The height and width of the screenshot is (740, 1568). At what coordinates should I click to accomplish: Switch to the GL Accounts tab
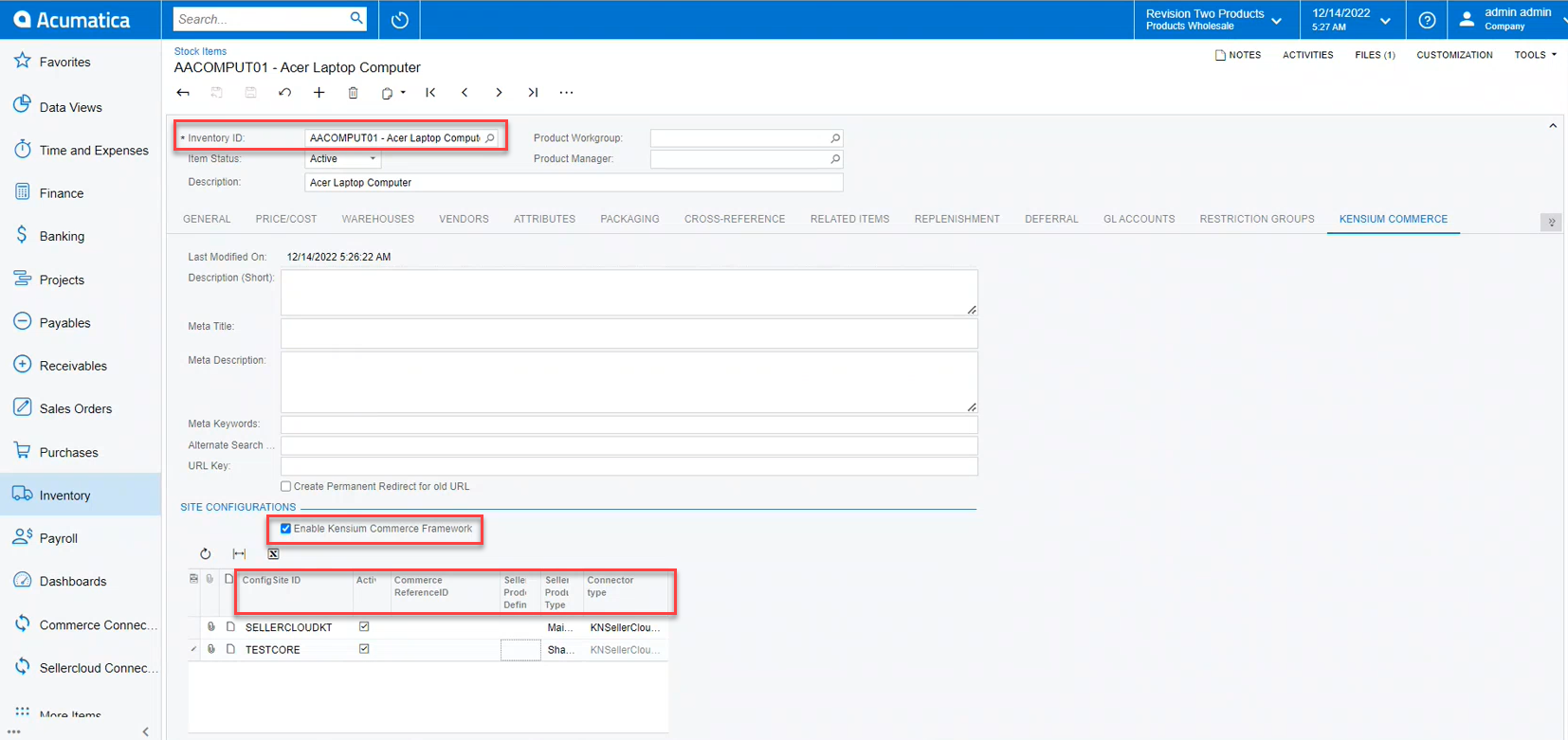[x=1139, y=219]
